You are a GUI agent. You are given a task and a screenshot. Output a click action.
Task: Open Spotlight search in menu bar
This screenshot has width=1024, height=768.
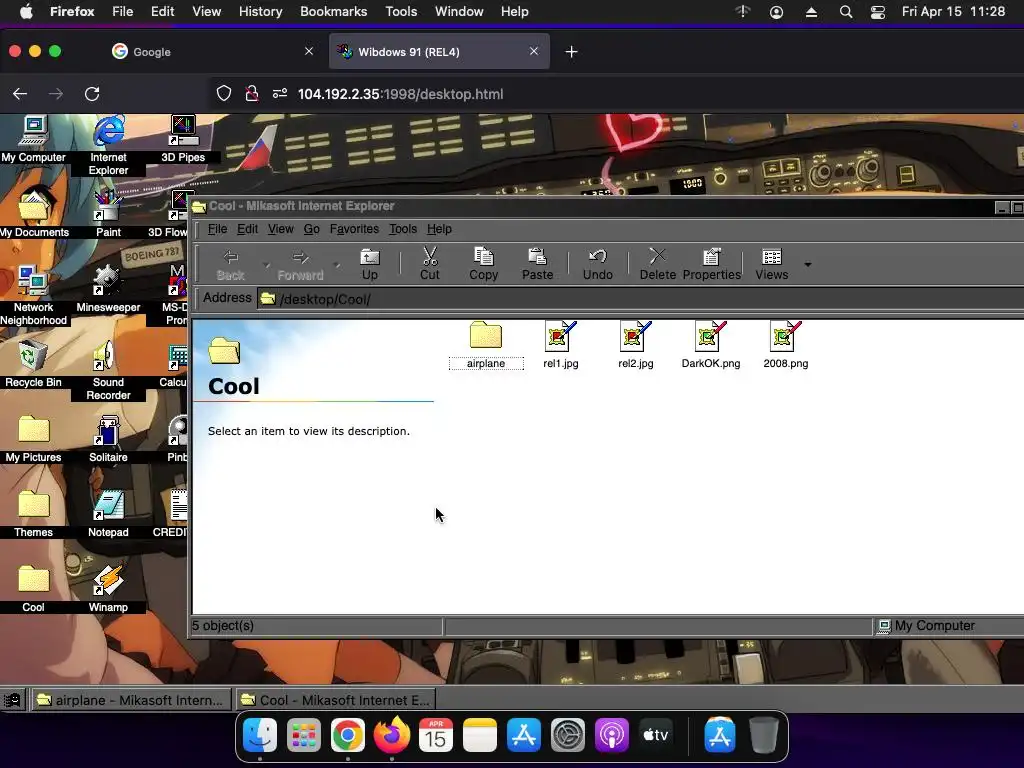[x=846, y=12]
